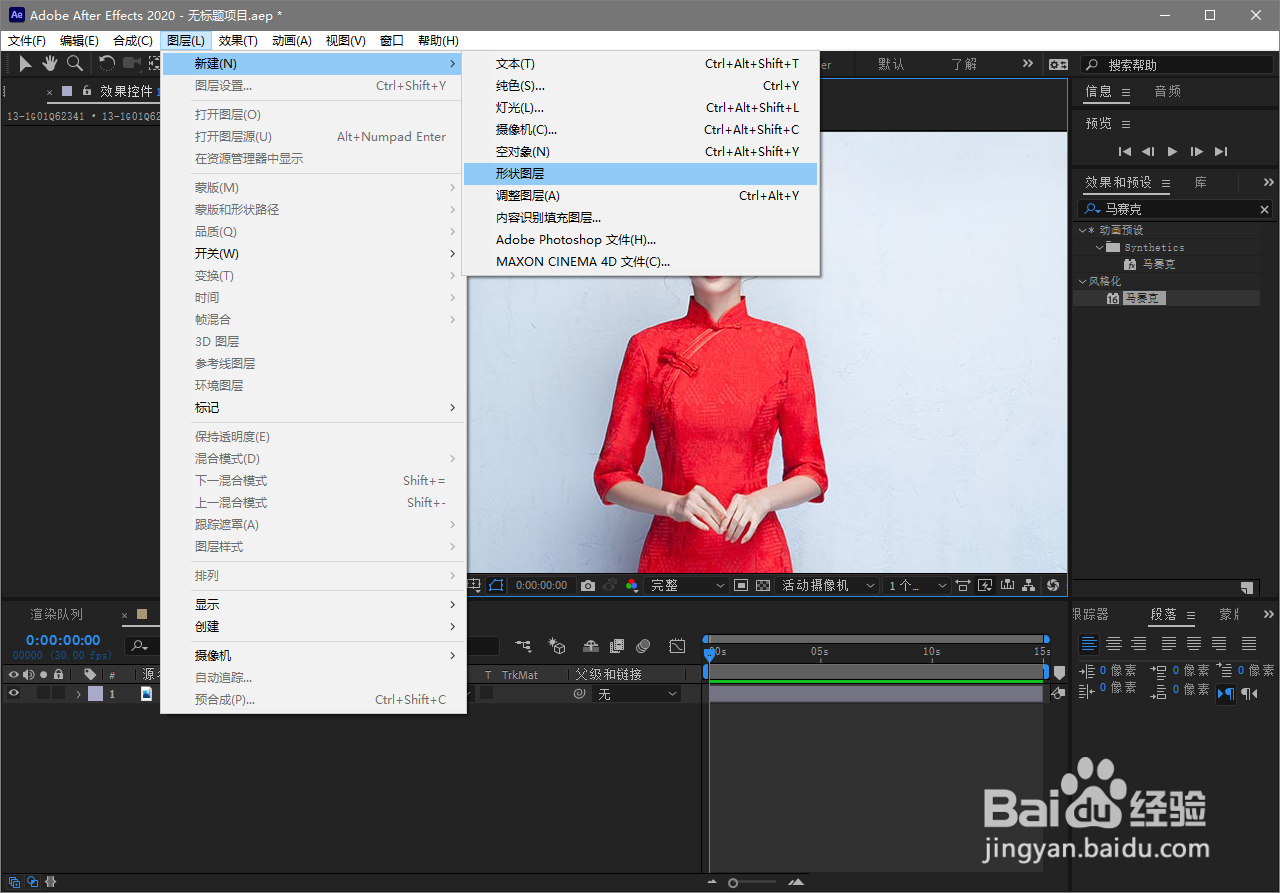Choose 调整图层(A) in the New submenu

[640, 196]
